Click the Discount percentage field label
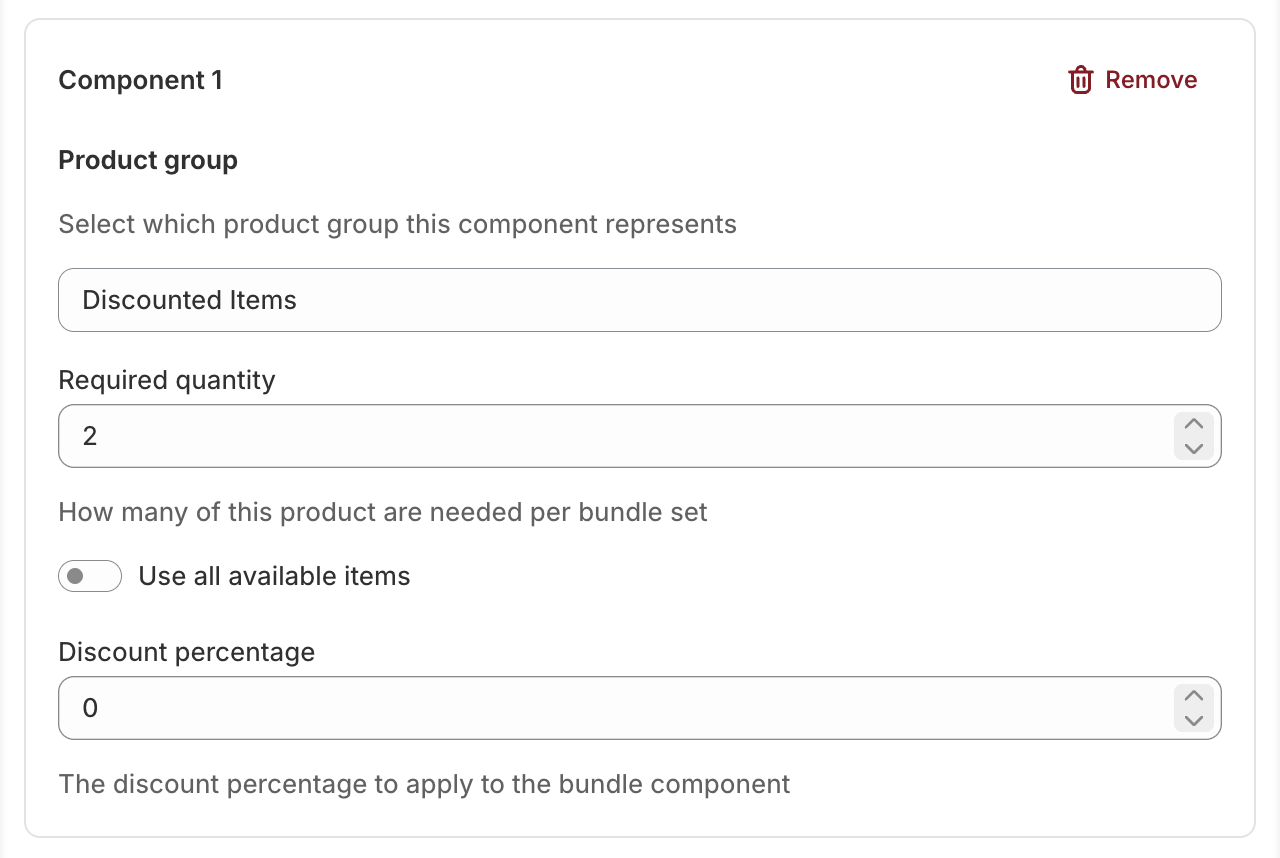This screenshot has height=858, width=1280. pos(186,652)
